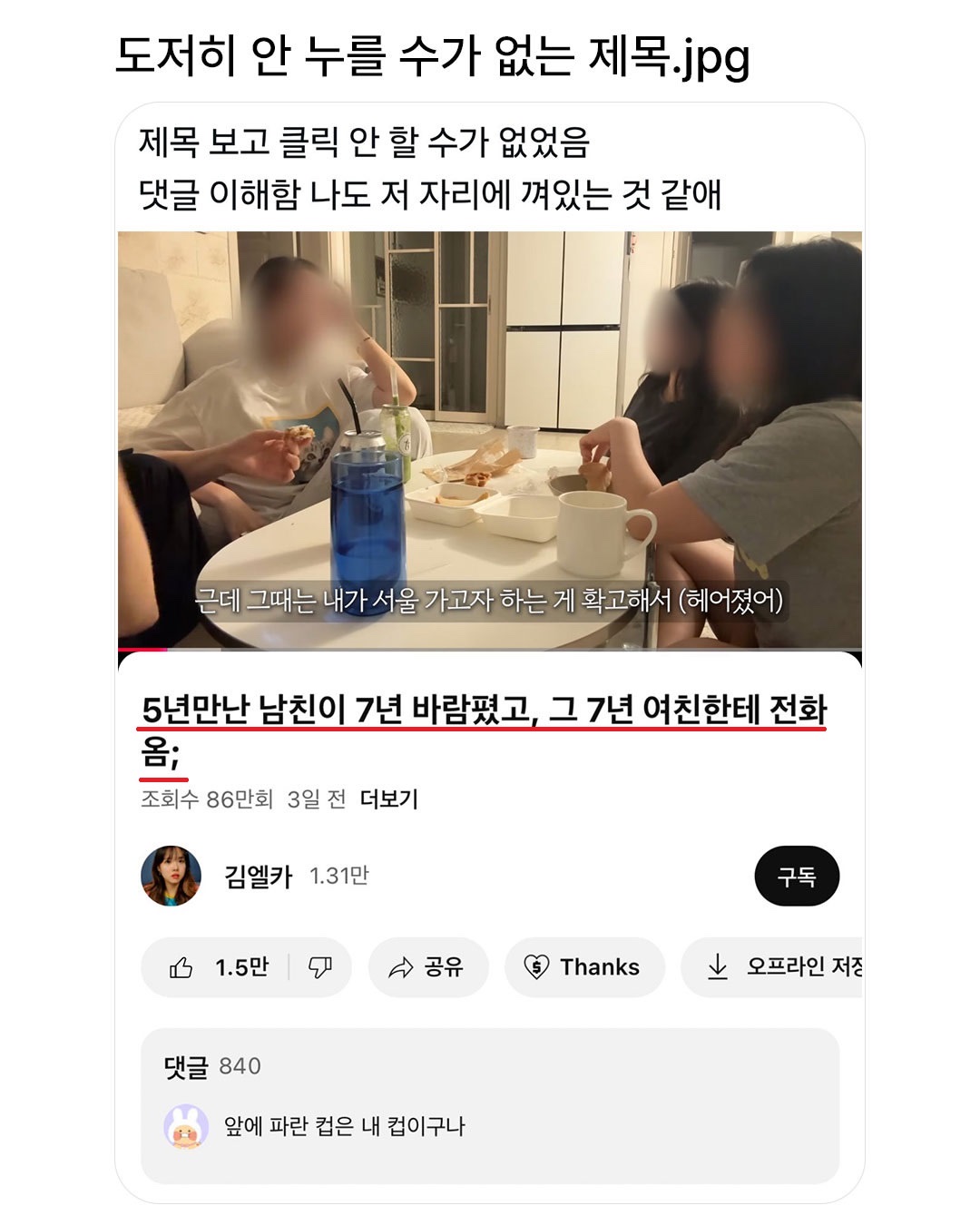Tap the Thanks heart-dollar icon
Screen dimensions: 980x1225
click(537, 967)
